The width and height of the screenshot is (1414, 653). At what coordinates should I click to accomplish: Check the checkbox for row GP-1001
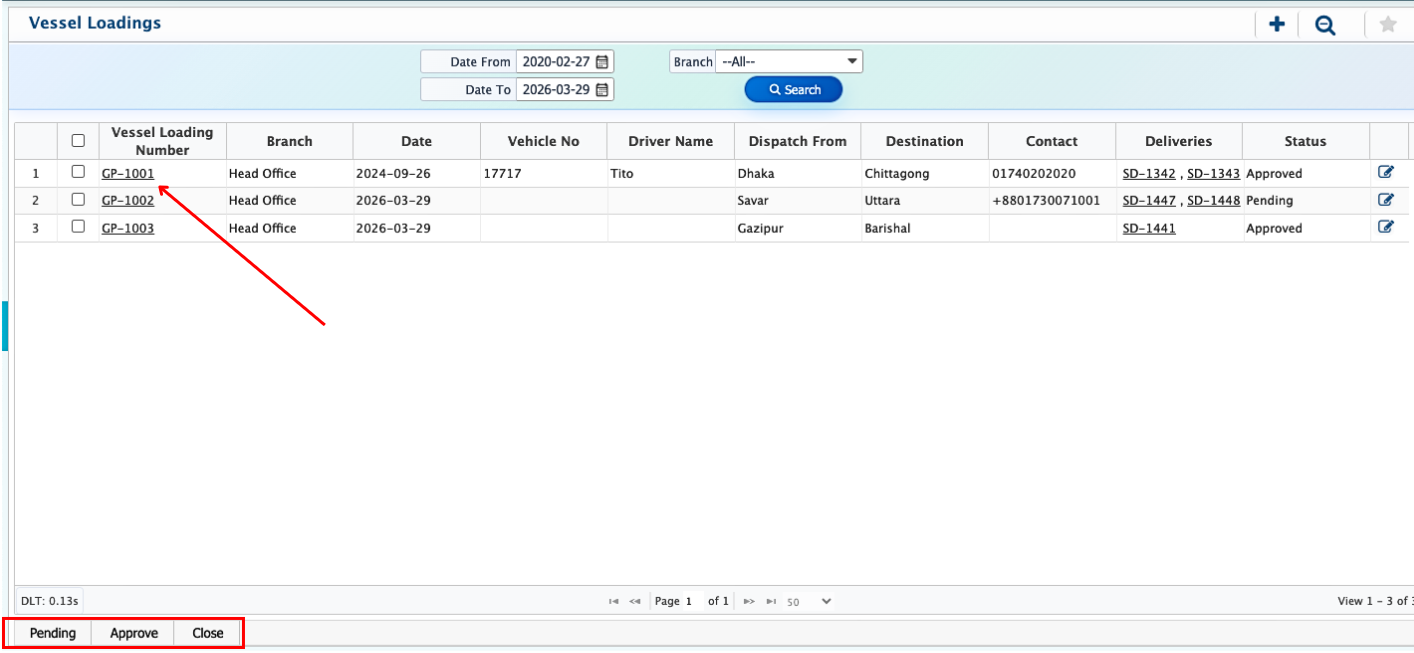pyautogui.click(x=79, y=172)
